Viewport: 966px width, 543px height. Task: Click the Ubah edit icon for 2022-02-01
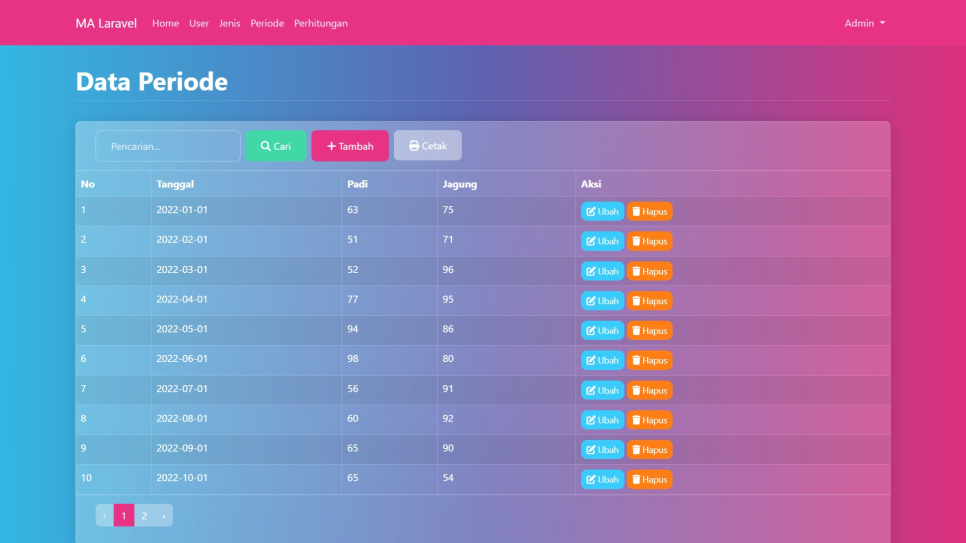click(591, 241)
